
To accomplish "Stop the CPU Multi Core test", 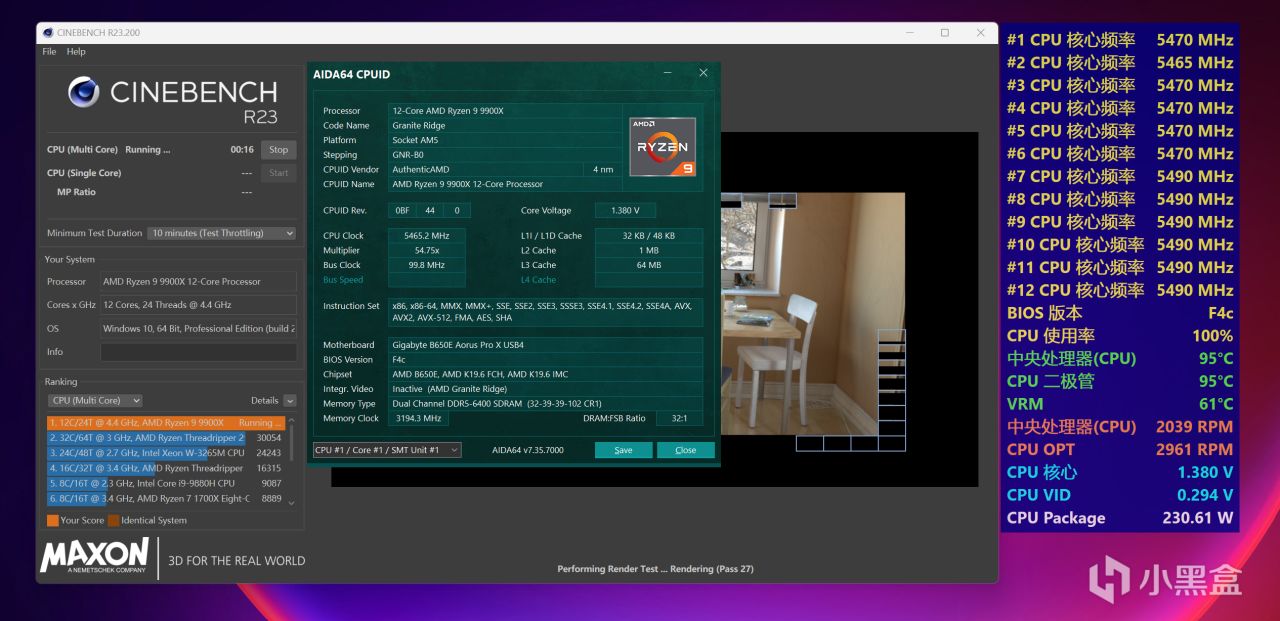I will coord(279,150).
